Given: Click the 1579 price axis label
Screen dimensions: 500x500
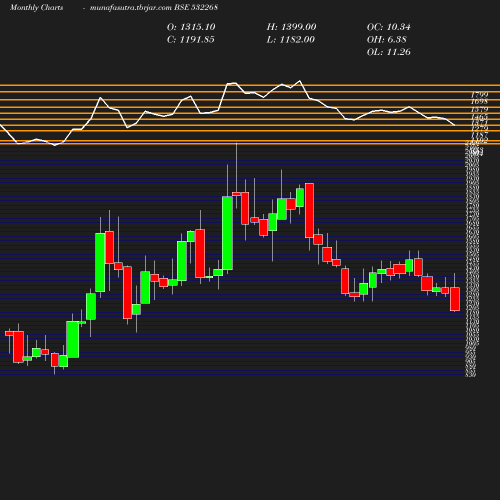Looking at the screenshot, I should [479, 109].
